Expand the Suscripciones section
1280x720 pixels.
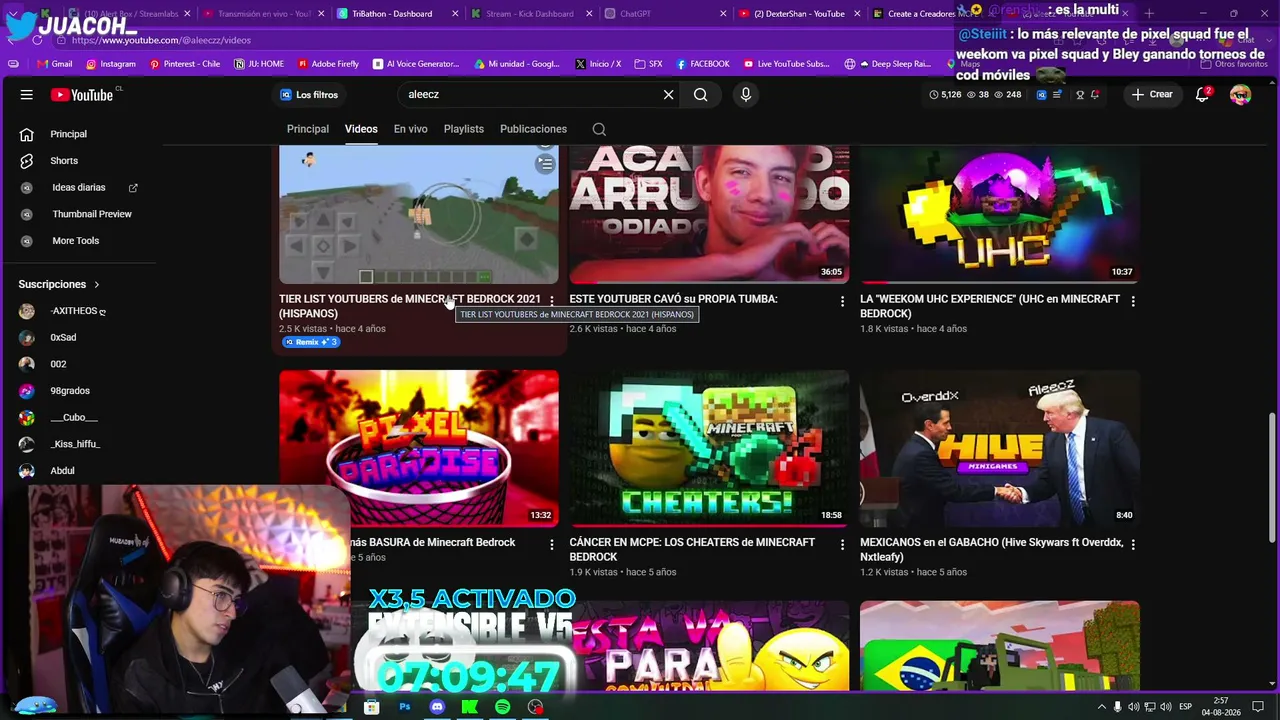click(59, 284)
